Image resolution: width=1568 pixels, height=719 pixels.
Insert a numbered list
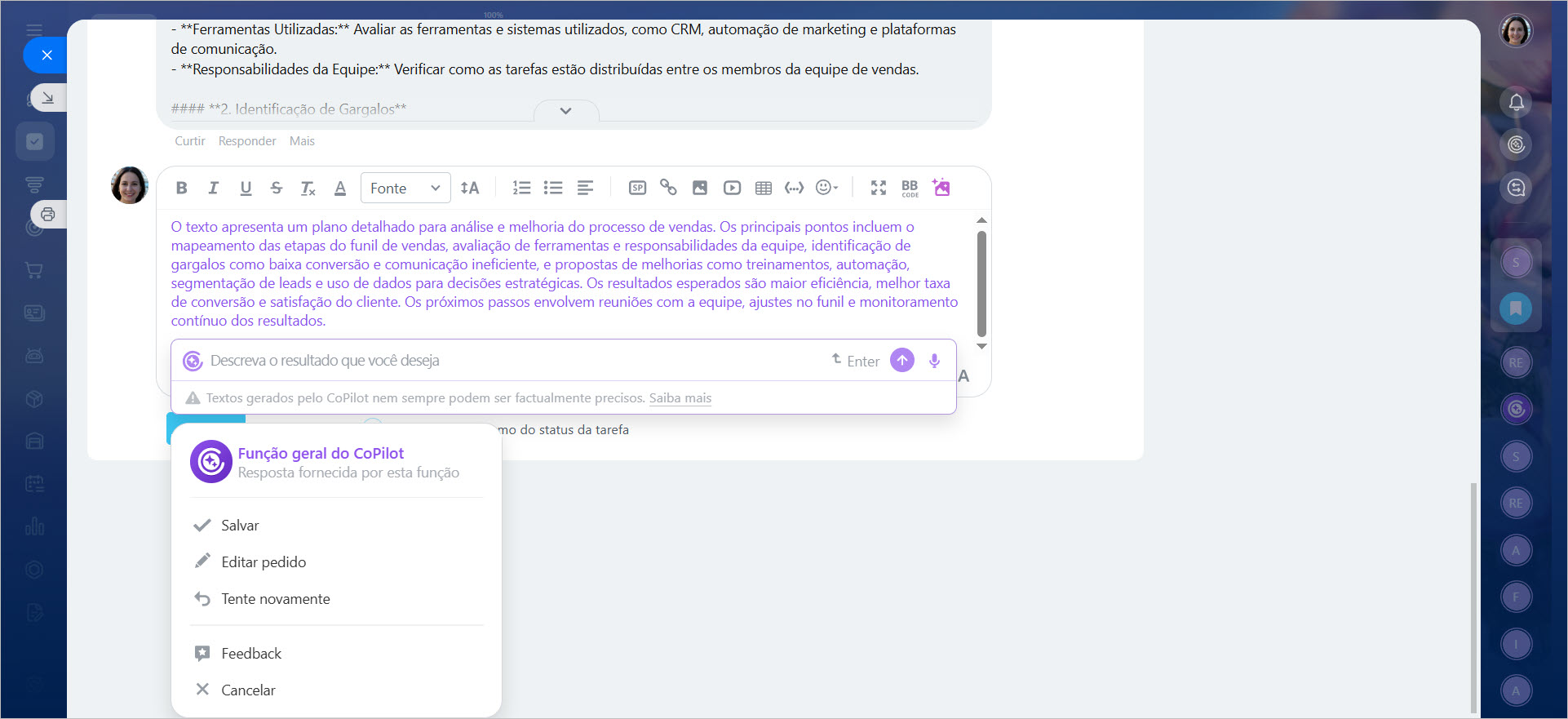point(521,188)
